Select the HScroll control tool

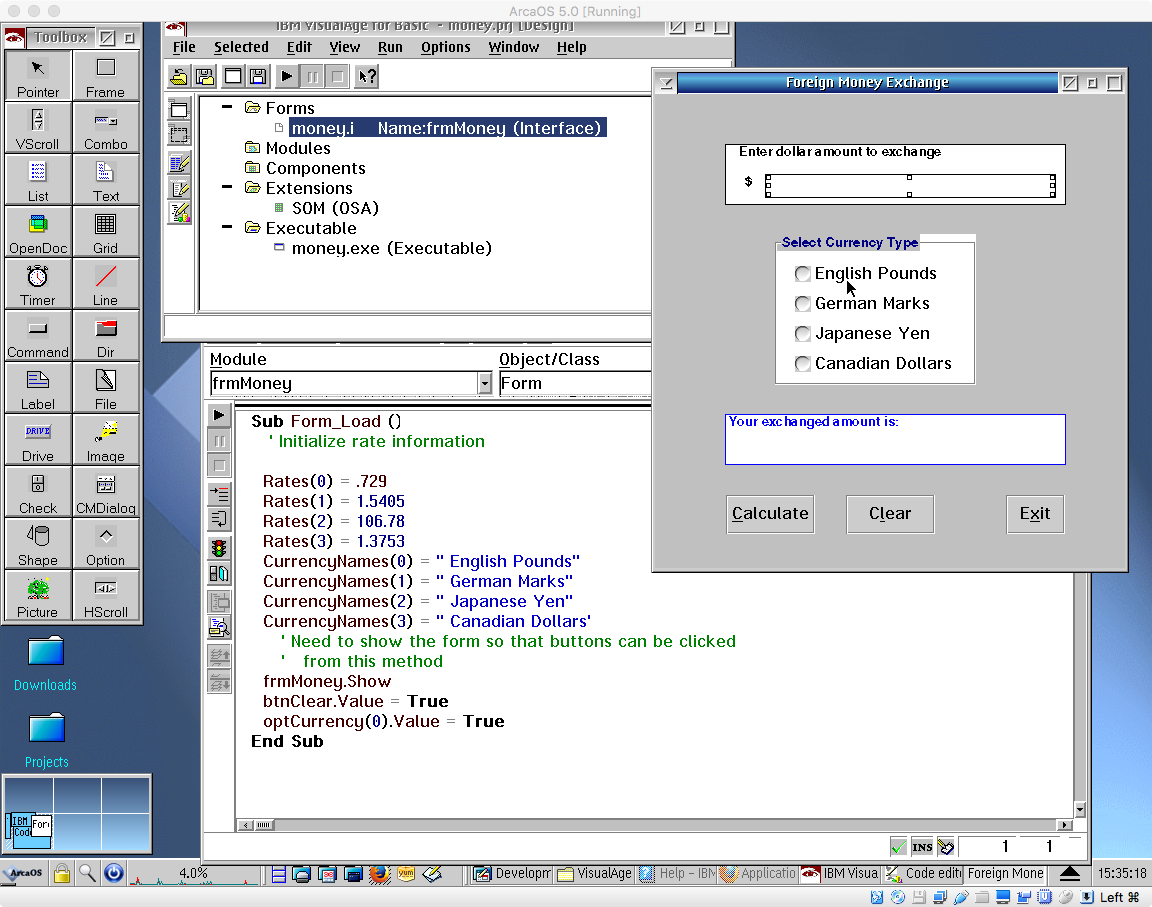click(106, 597)
